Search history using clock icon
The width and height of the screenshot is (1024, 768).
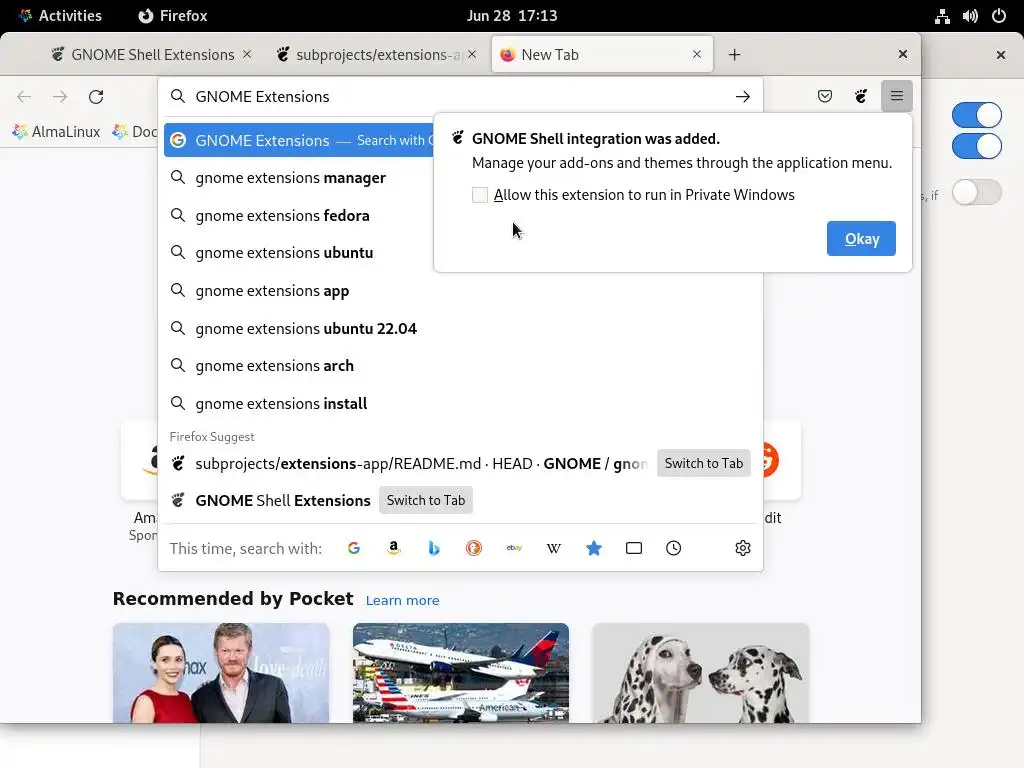(x=673, y=548)
